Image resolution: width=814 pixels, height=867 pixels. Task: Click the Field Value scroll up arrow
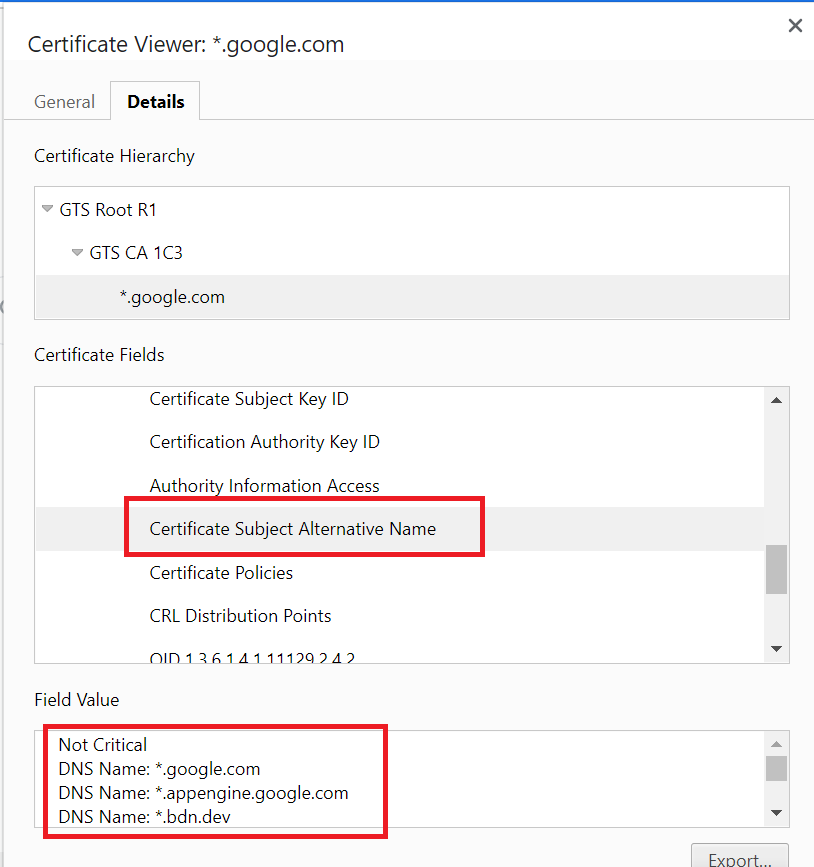tap(776, 744)
